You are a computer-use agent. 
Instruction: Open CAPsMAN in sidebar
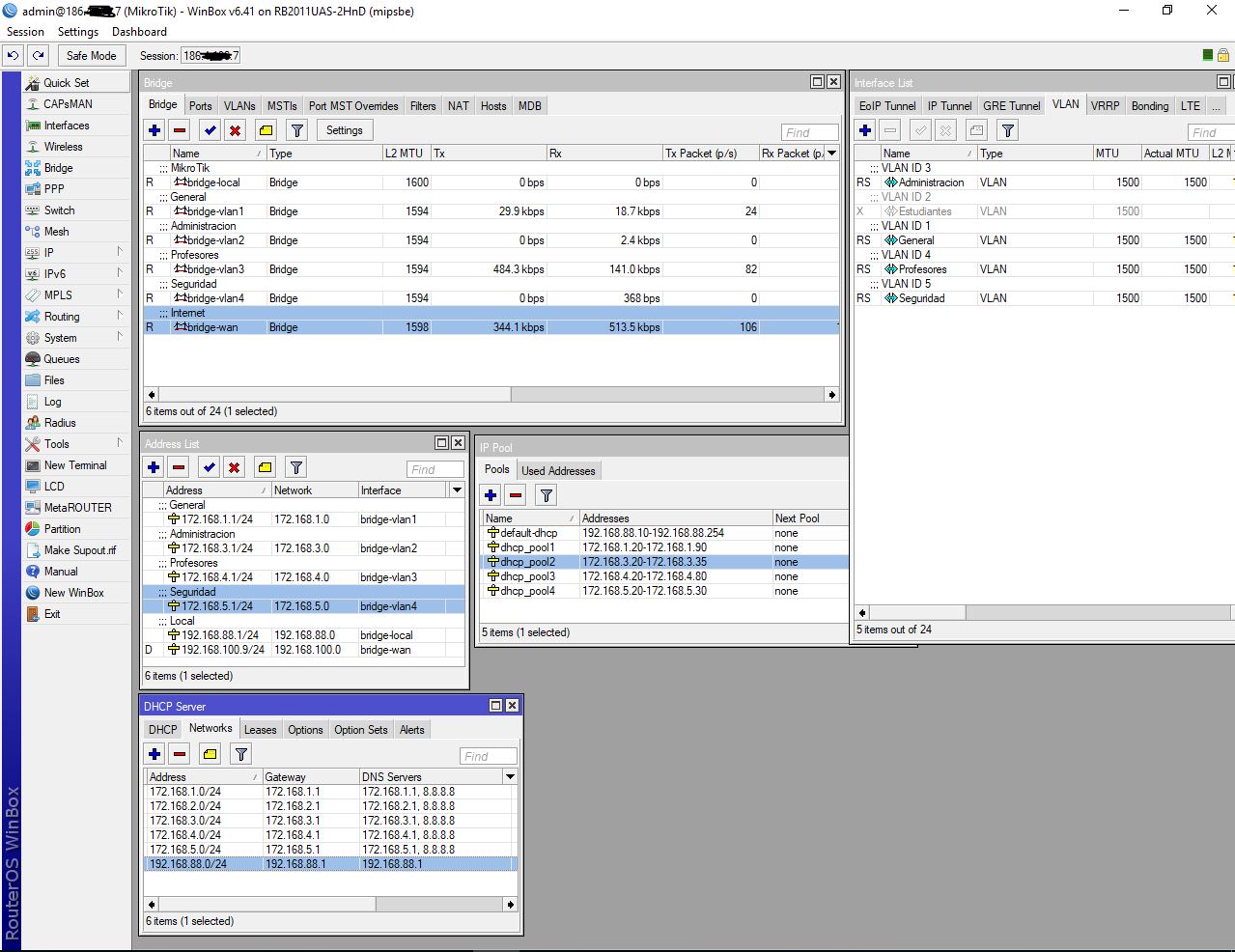(76, 104)
